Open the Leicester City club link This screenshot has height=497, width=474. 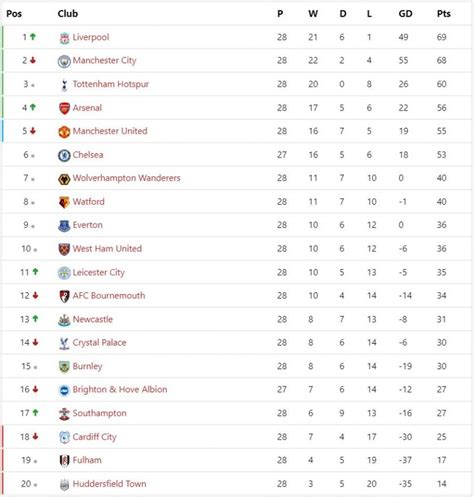click(99, 272)
